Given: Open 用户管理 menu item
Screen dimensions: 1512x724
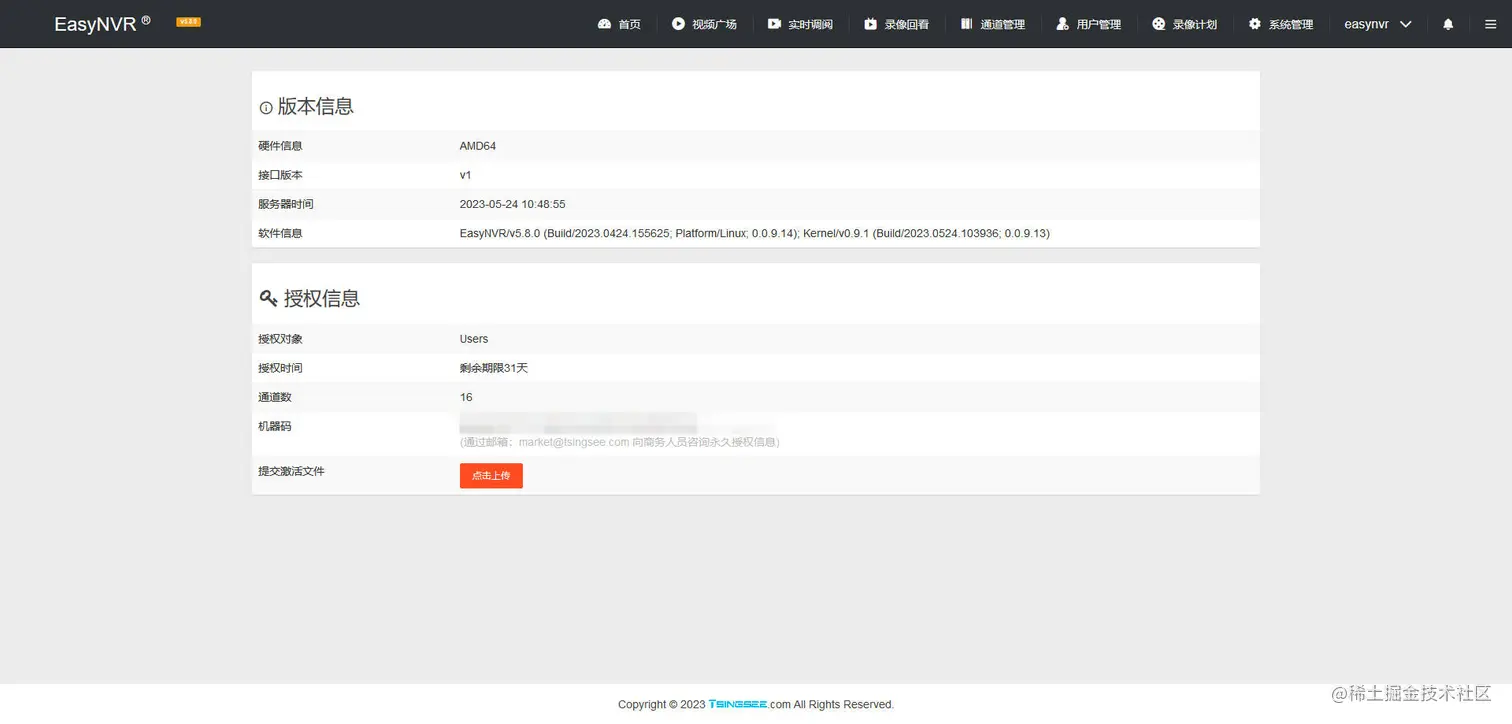Looking at the screenshot, I should tap(1089, 24).
